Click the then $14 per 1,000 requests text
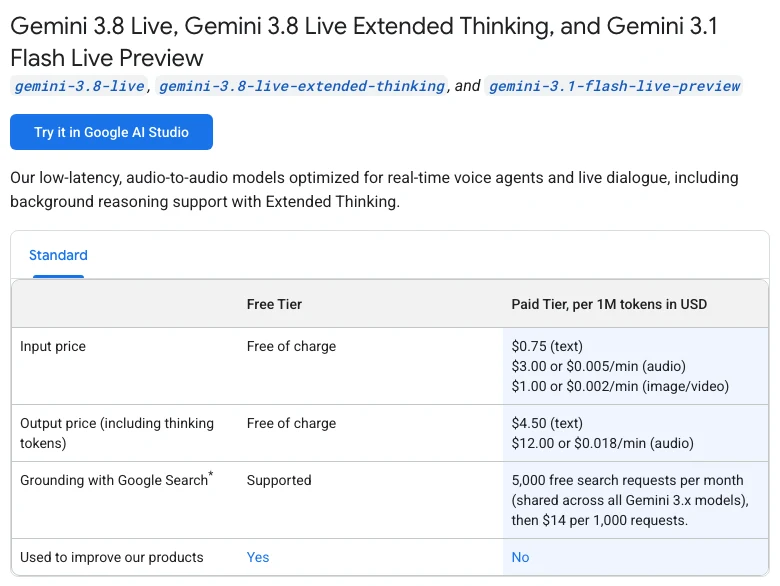The image size is (780, 586). [x=599, y=520]
